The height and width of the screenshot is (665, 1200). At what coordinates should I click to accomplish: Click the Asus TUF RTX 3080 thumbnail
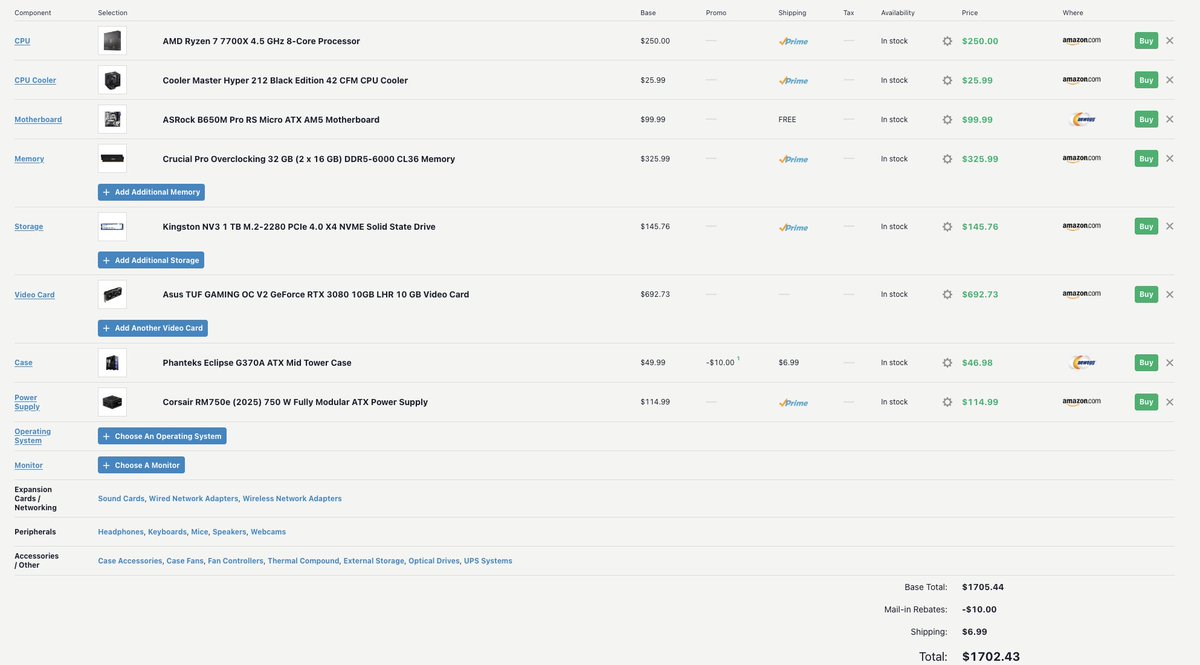(112, 294)
